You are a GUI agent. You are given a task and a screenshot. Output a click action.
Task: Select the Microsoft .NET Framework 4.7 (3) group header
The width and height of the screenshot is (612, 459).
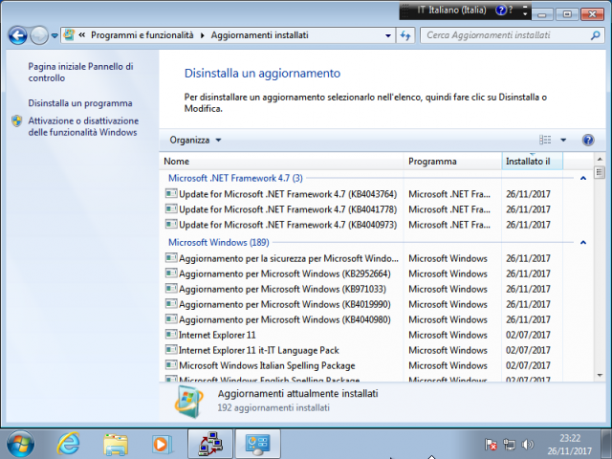(235, 178)
